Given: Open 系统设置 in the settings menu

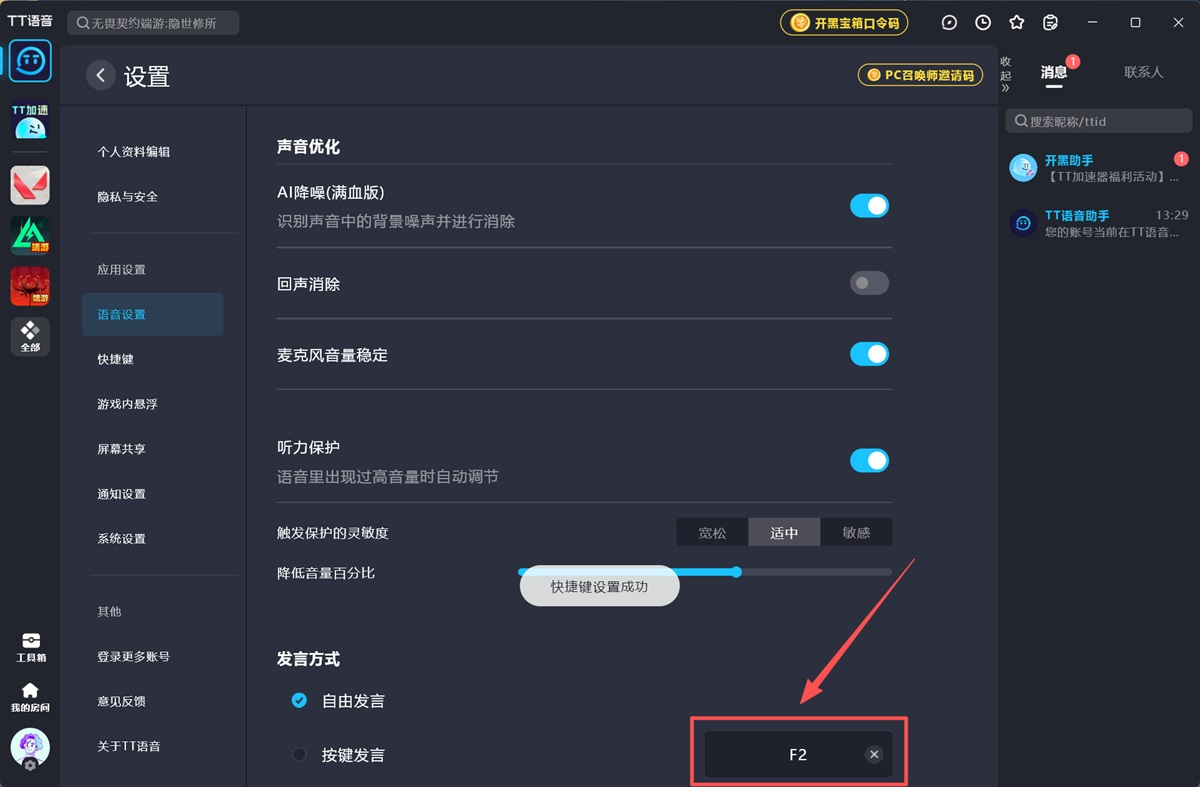Looking at the screenshot, I should (122, 538).
